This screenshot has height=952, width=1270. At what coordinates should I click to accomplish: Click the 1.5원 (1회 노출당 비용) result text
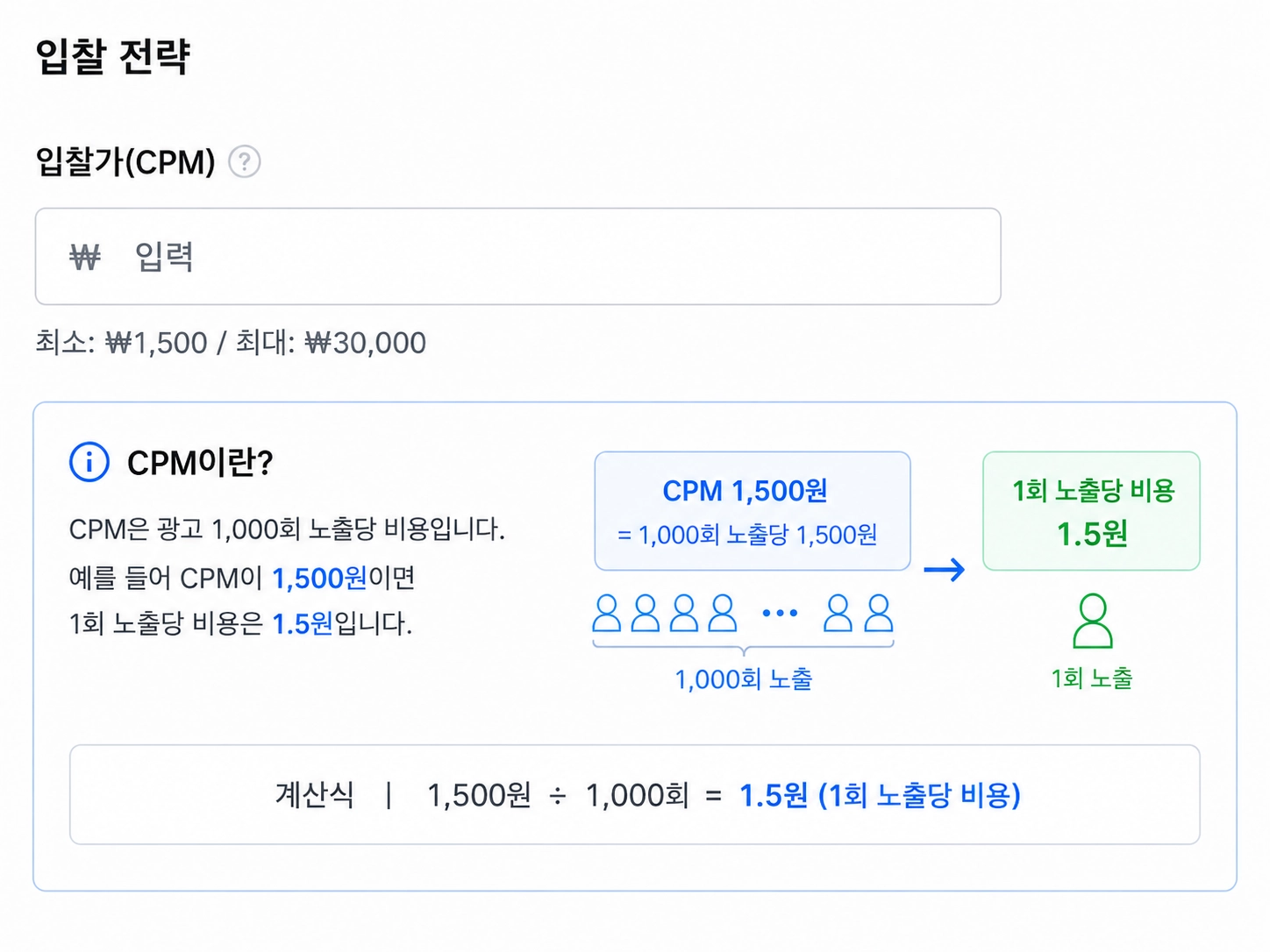coord(880,795)
